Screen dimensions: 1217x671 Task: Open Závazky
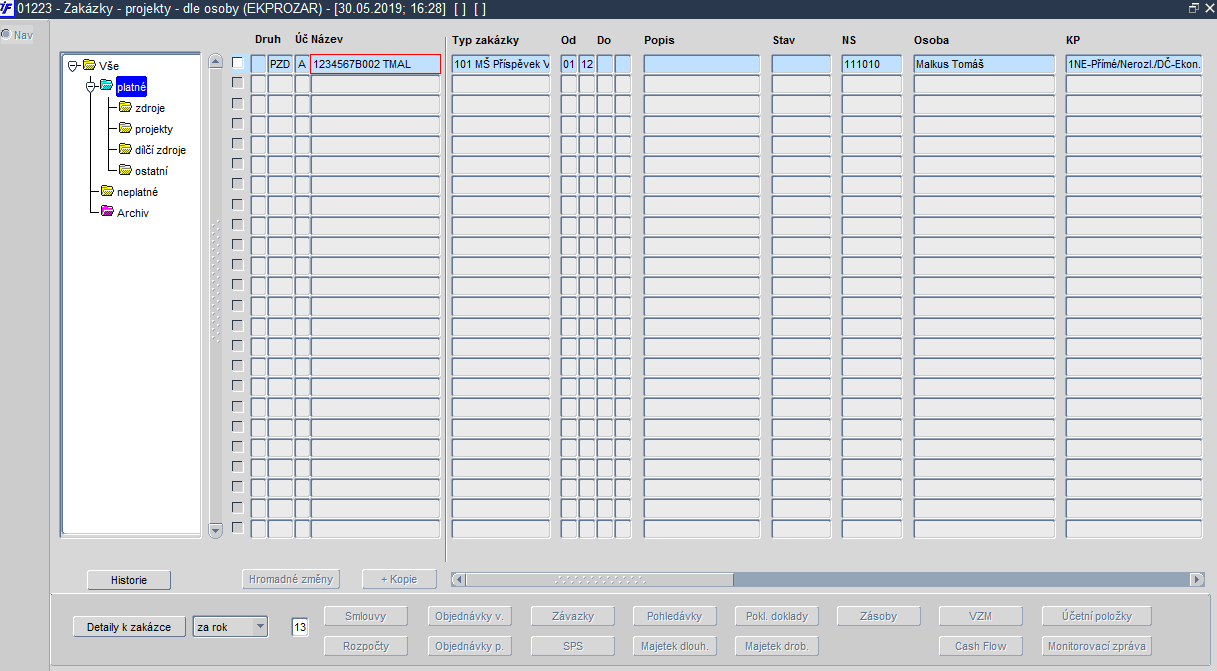[x=572, y=616]
